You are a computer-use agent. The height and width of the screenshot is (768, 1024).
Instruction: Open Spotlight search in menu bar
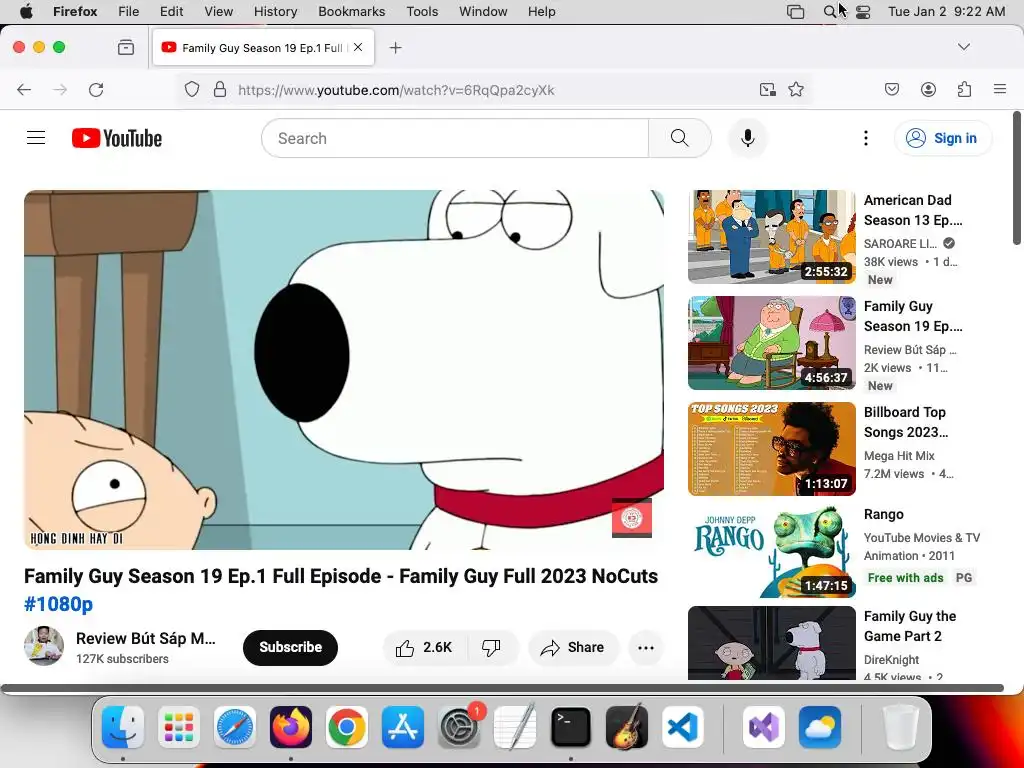tap(829, 12)
